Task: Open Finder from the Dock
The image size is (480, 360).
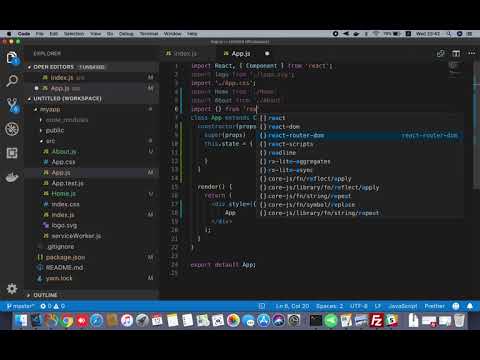Action: [22, 321]
